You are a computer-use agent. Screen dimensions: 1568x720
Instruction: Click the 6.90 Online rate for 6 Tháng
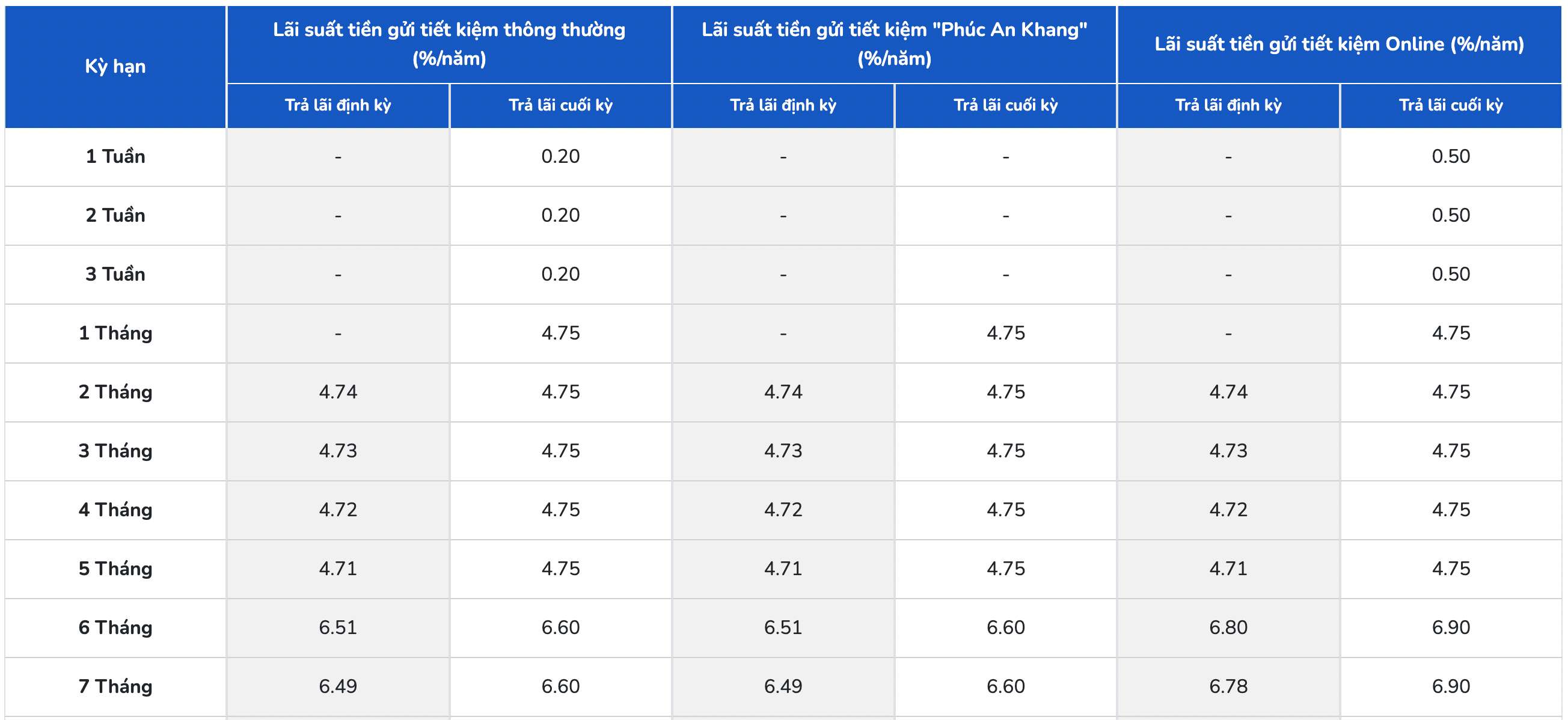click(1451, 627)
